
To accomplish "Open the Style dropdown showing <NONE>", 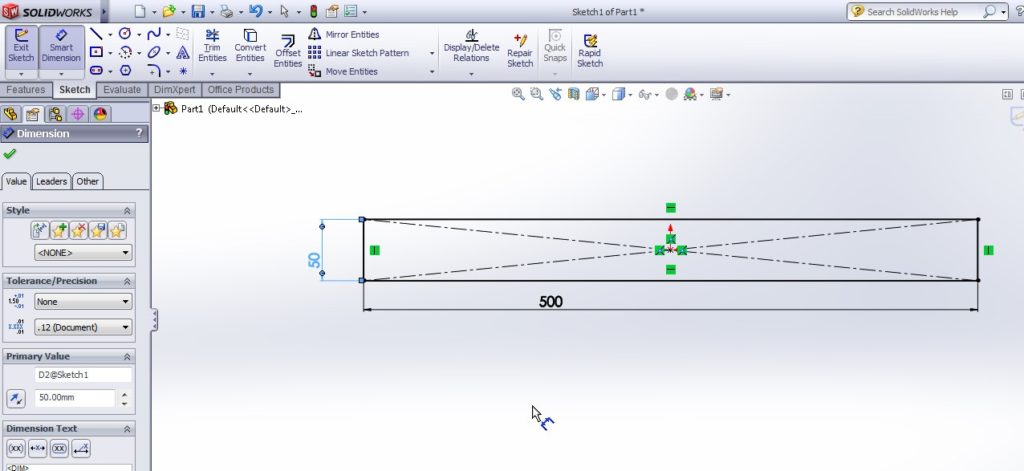I will pyautogui.click(x=83, y=253).
